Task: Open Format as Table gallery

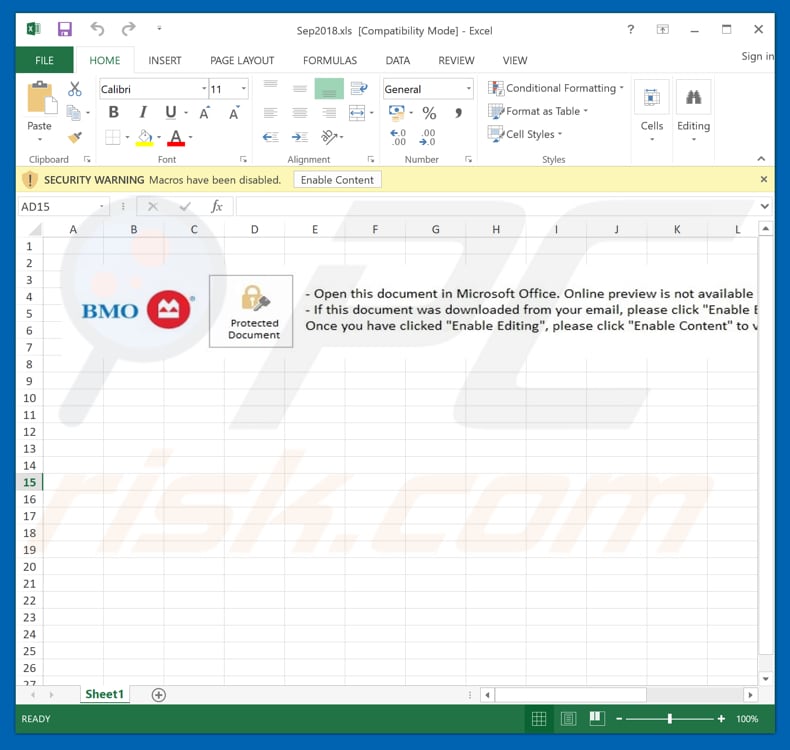Action: (x=538, y=111)
